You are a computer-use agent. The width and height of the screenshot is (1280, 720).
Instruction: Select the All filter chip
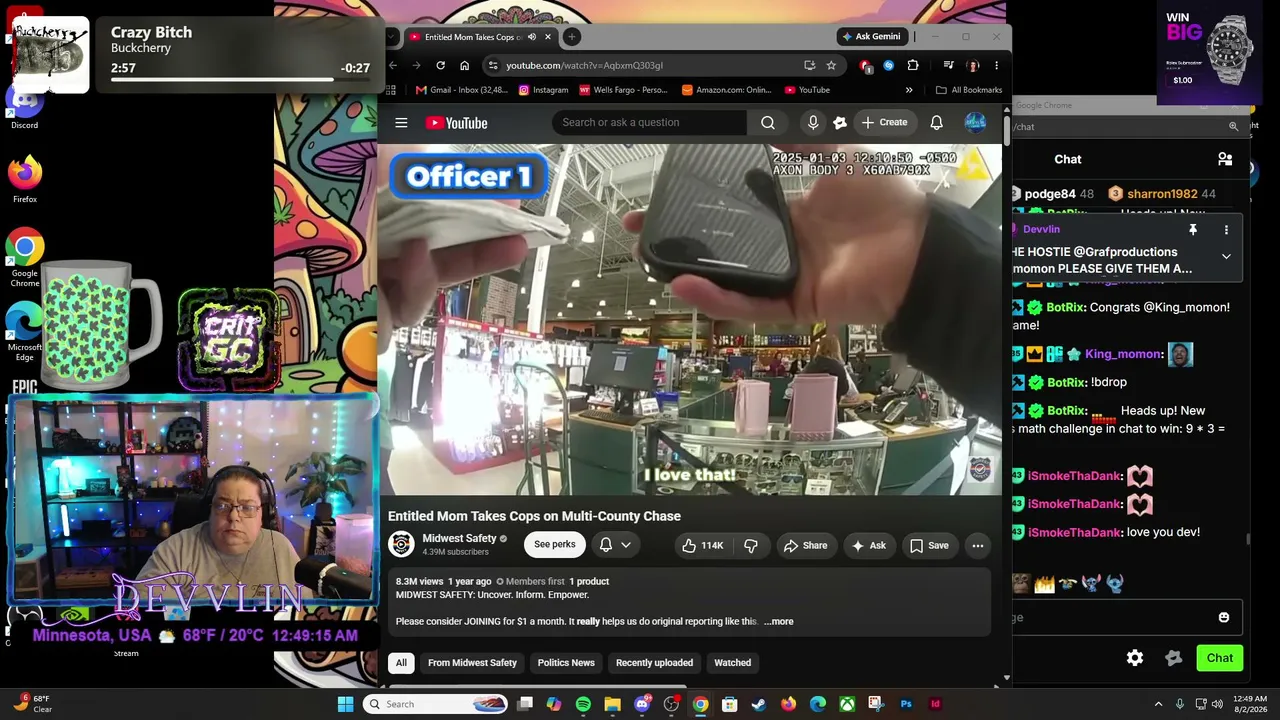(401, 663)
